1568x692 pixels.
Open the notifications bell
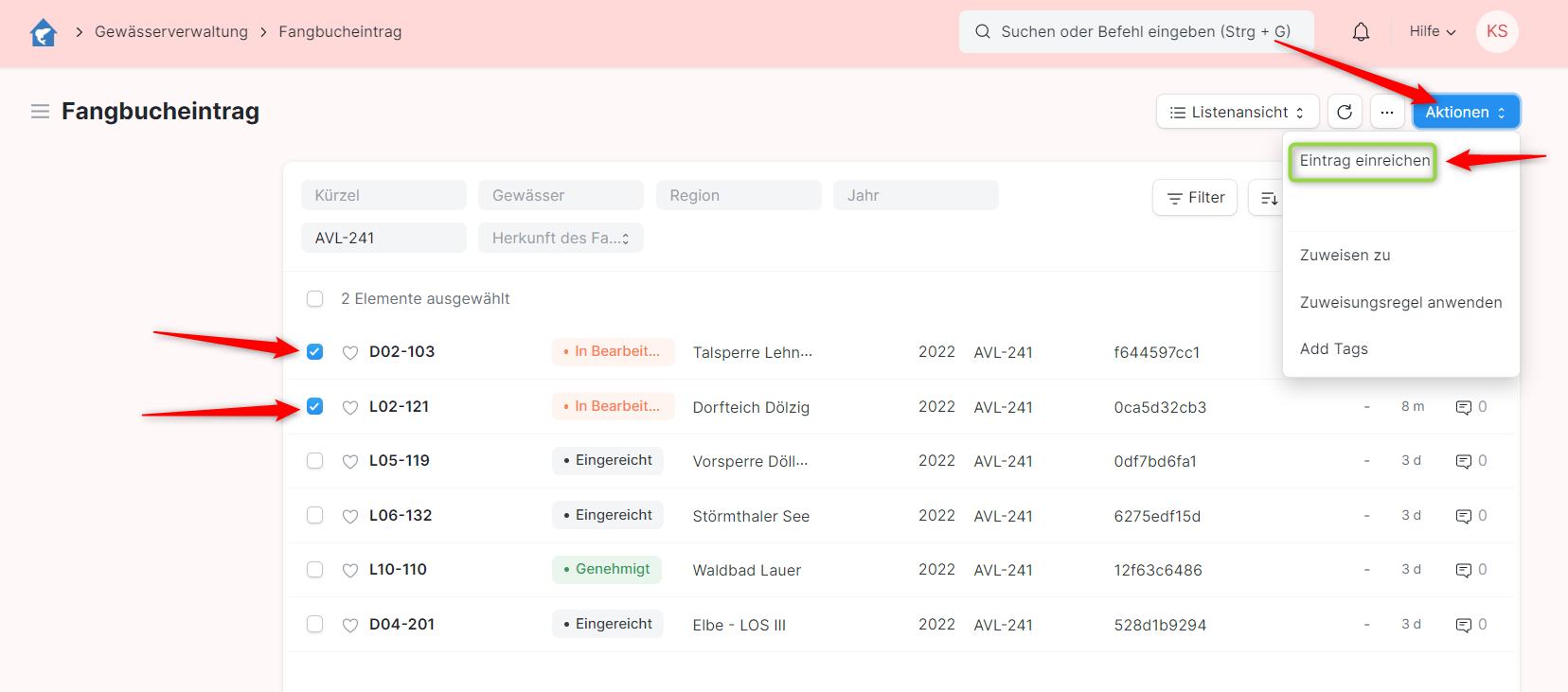(1361, 32)
